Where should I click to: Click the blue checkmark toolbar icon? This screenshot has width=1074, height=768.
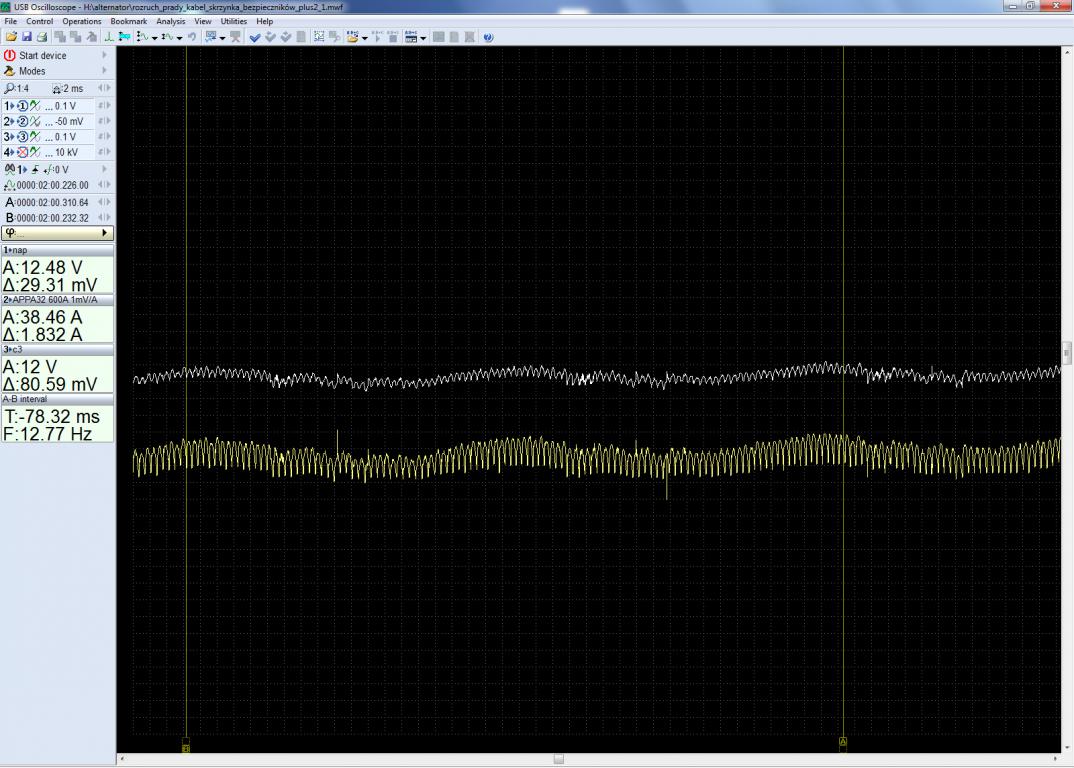point(255,37)
